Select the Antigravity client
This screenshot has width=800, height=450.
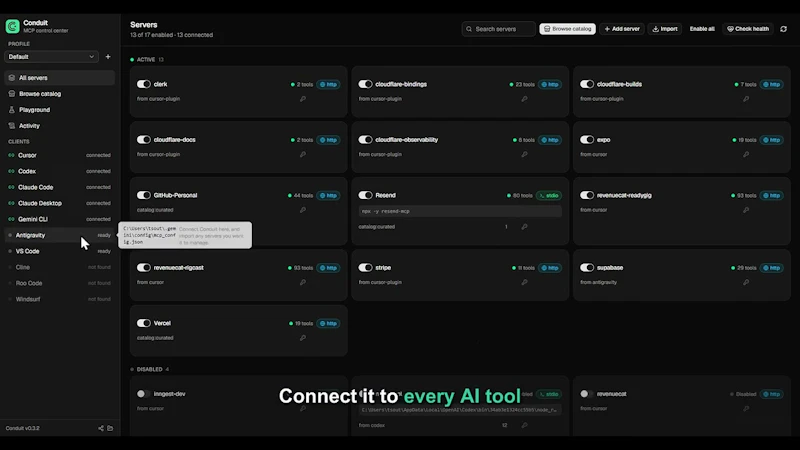coord(60,235)
